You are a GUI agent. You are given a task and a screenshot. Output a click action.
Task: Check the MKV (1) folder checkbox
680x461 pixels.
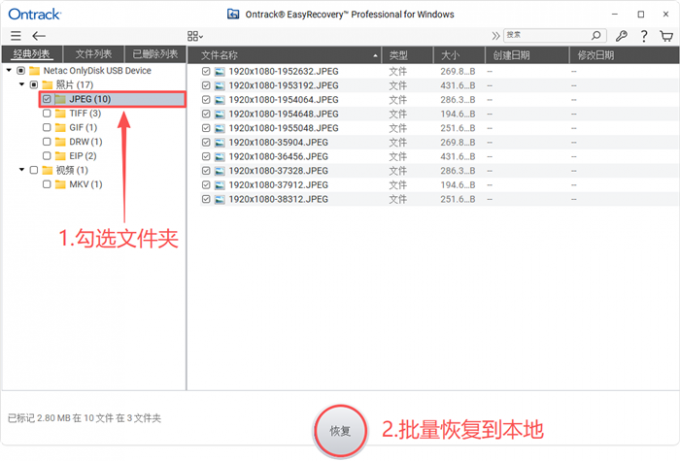[47, 184]
